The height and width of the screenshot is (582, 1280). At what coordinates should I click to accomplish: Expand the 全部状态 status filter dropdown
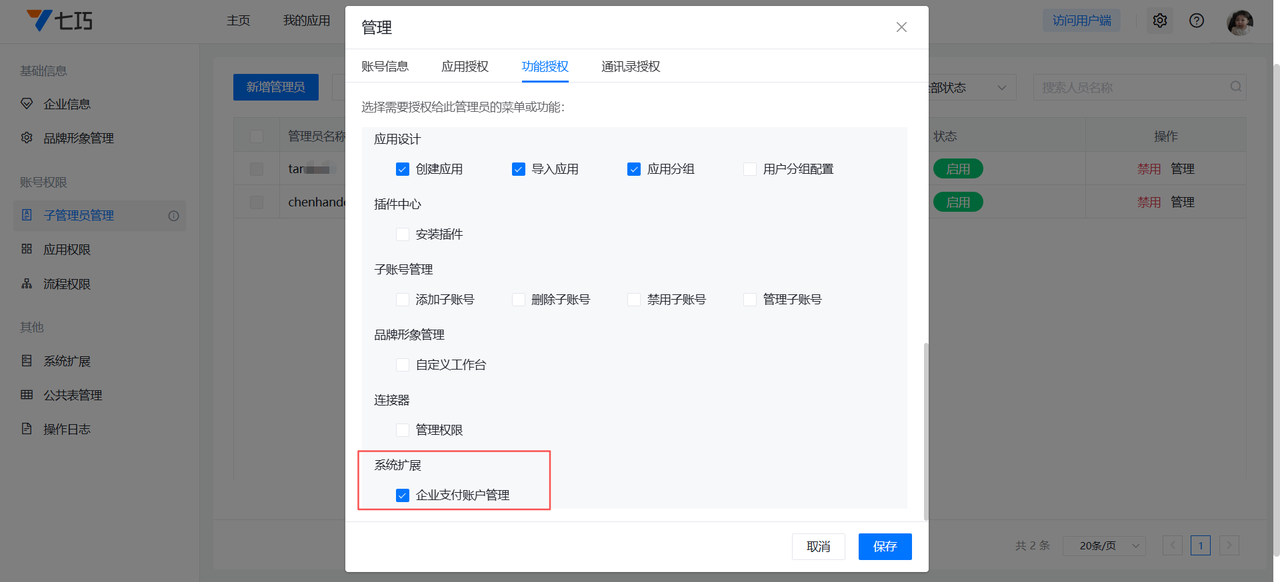pyautogui.click(x=970, y=88)
